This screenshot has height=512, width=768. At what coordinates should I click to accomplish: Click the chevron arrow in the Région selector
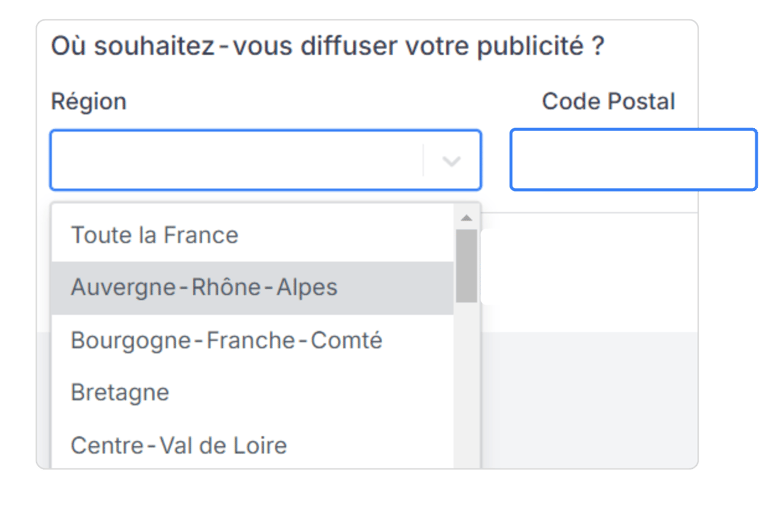coord(451,160)
